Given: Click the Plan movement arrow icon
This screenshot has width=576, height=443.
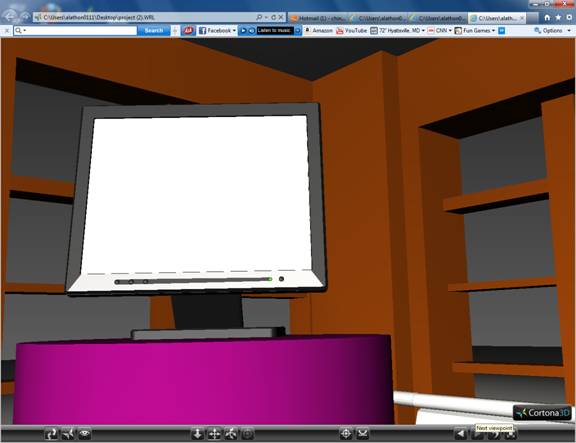Looking at the screenshot, I should point(198,435).
